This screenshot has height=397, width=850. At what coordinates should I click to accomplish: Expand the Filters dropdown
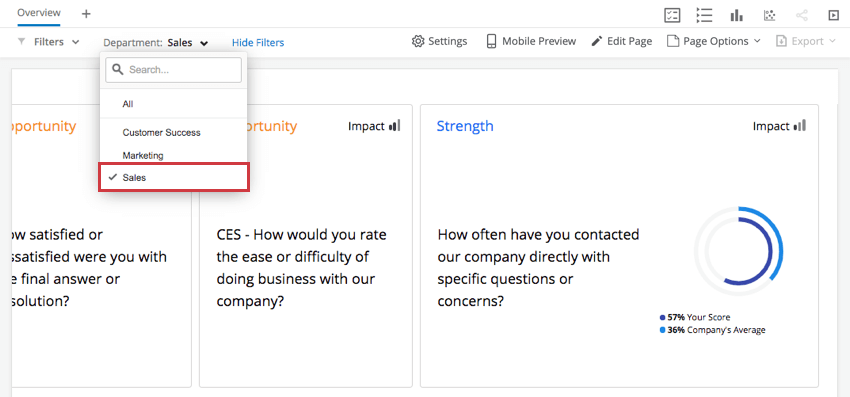click(x=49, y=42)
